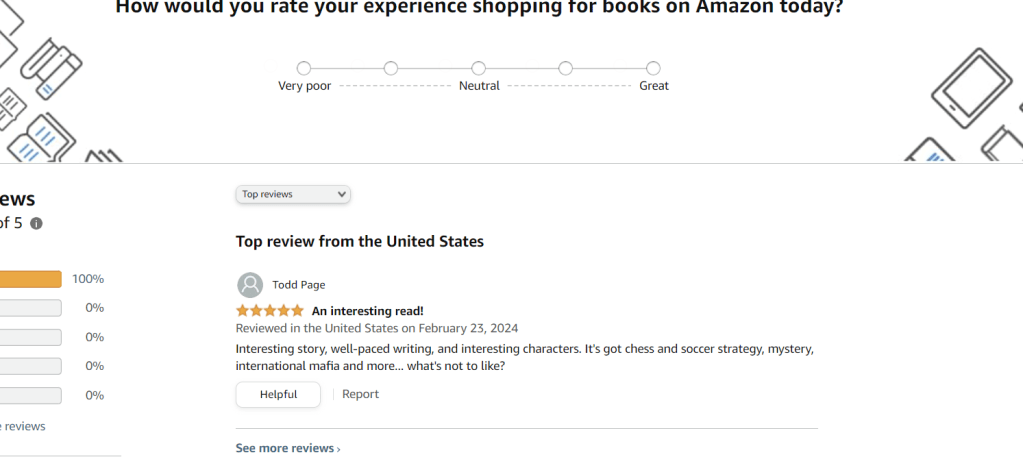This screenshot has height=457, width=1023.
Task: Click the filled orange 100% rating bar
Action: point(30,279)
